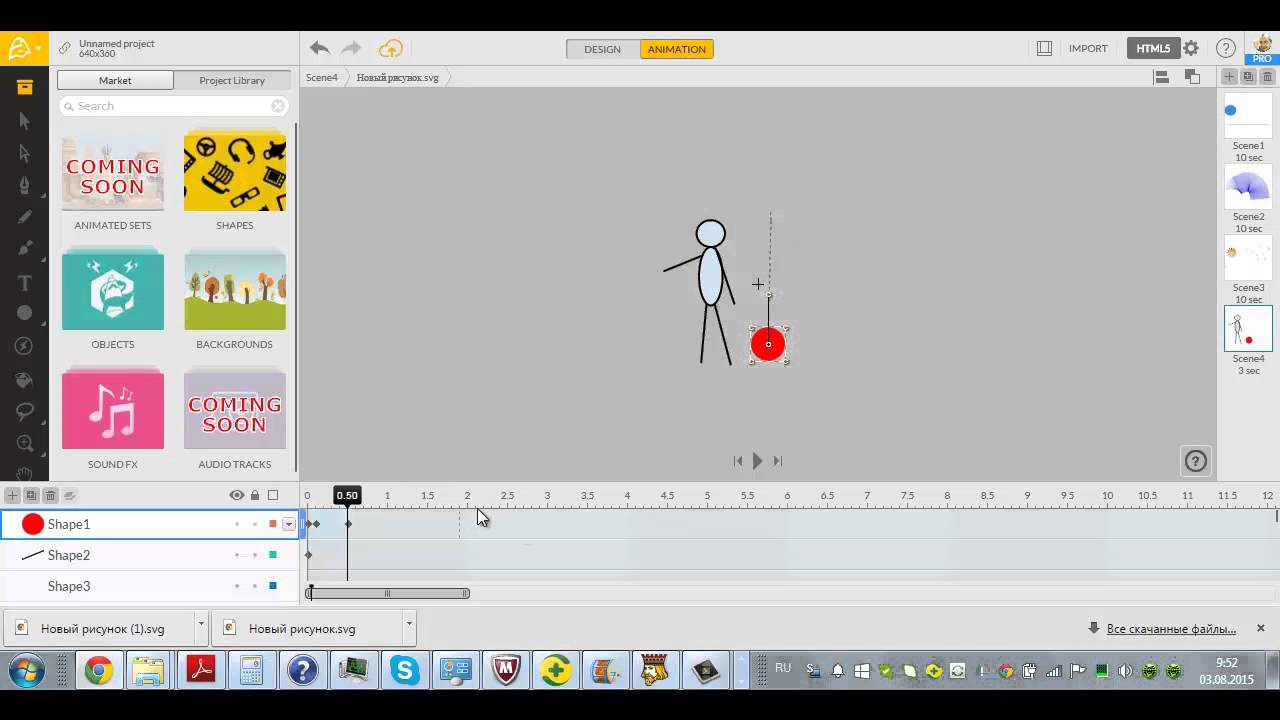The height and width of the screenshot is (720, 1280).
Task: Duplicate scene icon in scenes panel
Action: coord(1248,77)
